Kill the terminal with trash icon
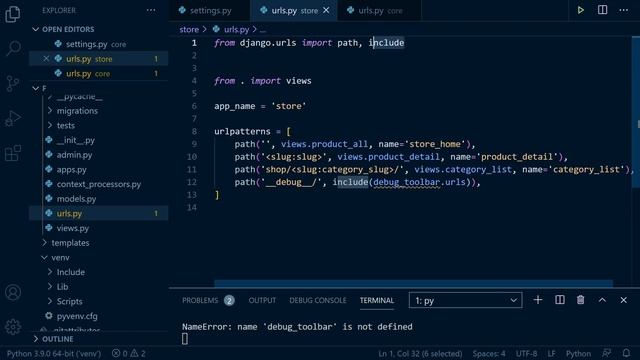This screenshot has width=640, height=360. point(580,300)
